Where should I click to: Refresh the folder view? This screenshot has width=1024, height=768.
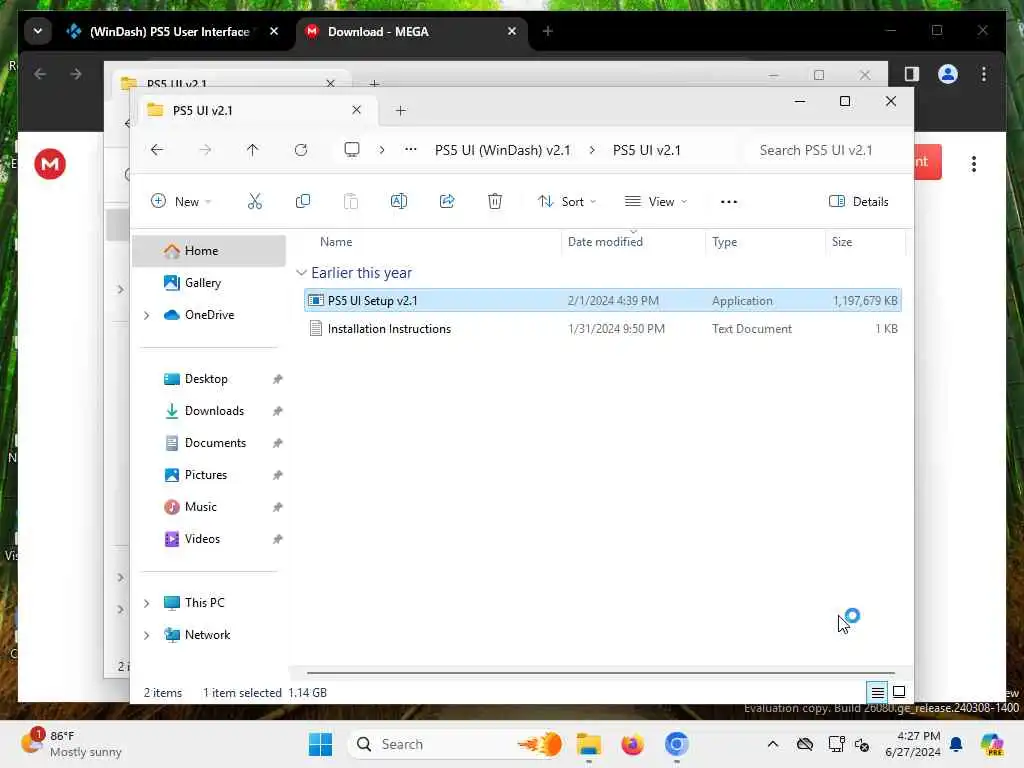[301, 150]
